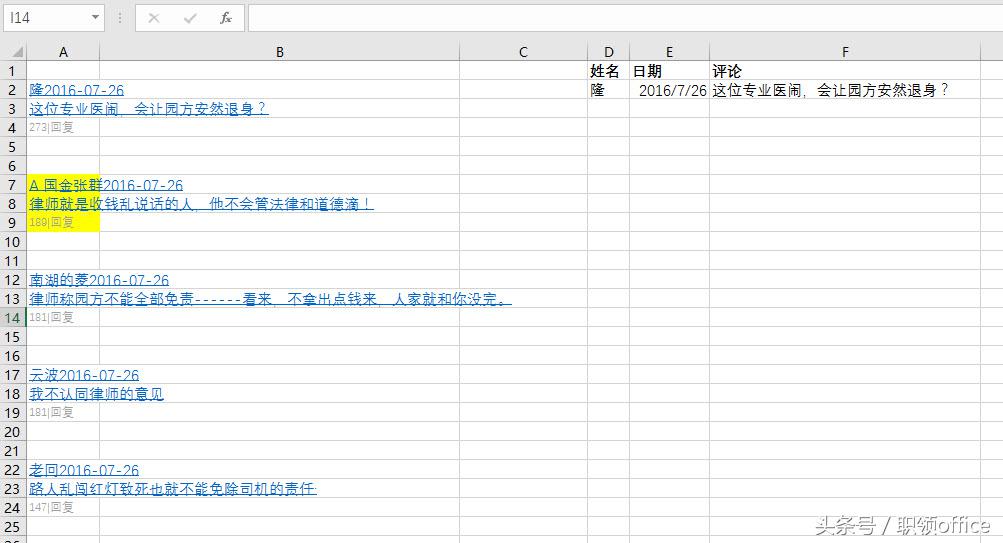
Task: Click the Select All corner triangle
Action: (x=17, y=52)
